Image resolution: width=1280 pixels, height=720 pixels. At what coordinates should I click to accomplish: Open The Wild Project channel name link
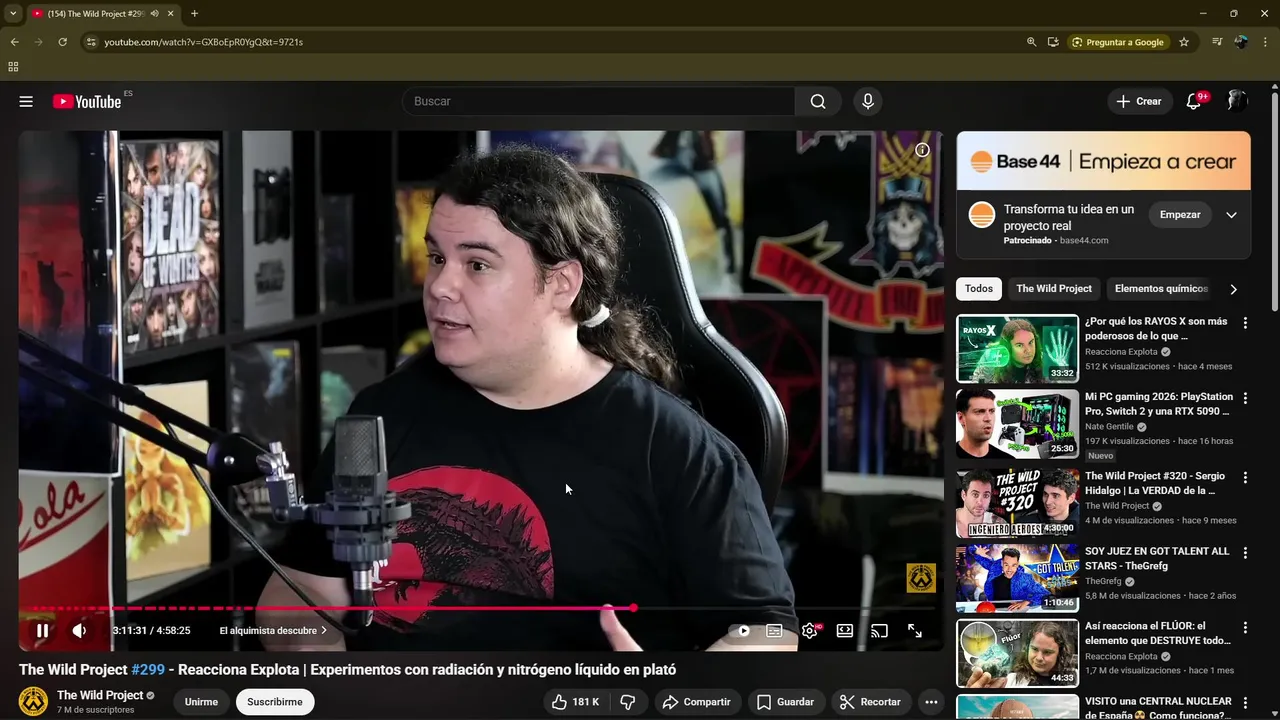click(x=100, y=695)
